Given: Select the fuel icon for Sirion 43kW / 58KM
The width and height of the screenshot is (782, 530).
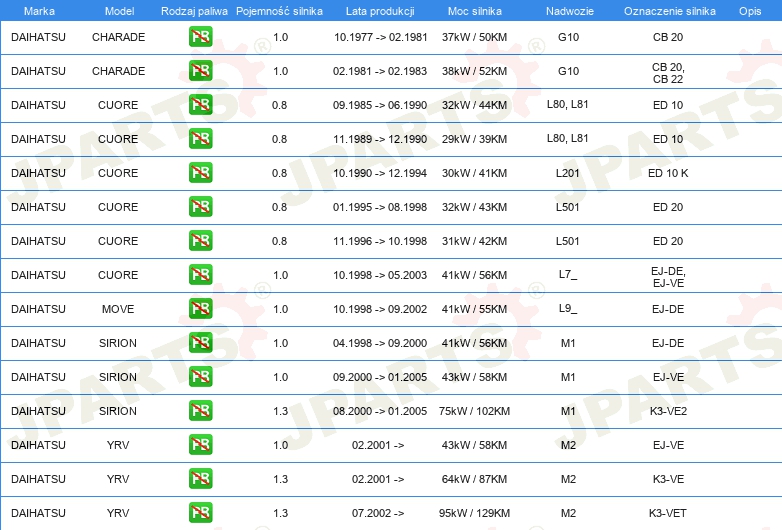Looking at the screenshot, I should tap(200, 377).
